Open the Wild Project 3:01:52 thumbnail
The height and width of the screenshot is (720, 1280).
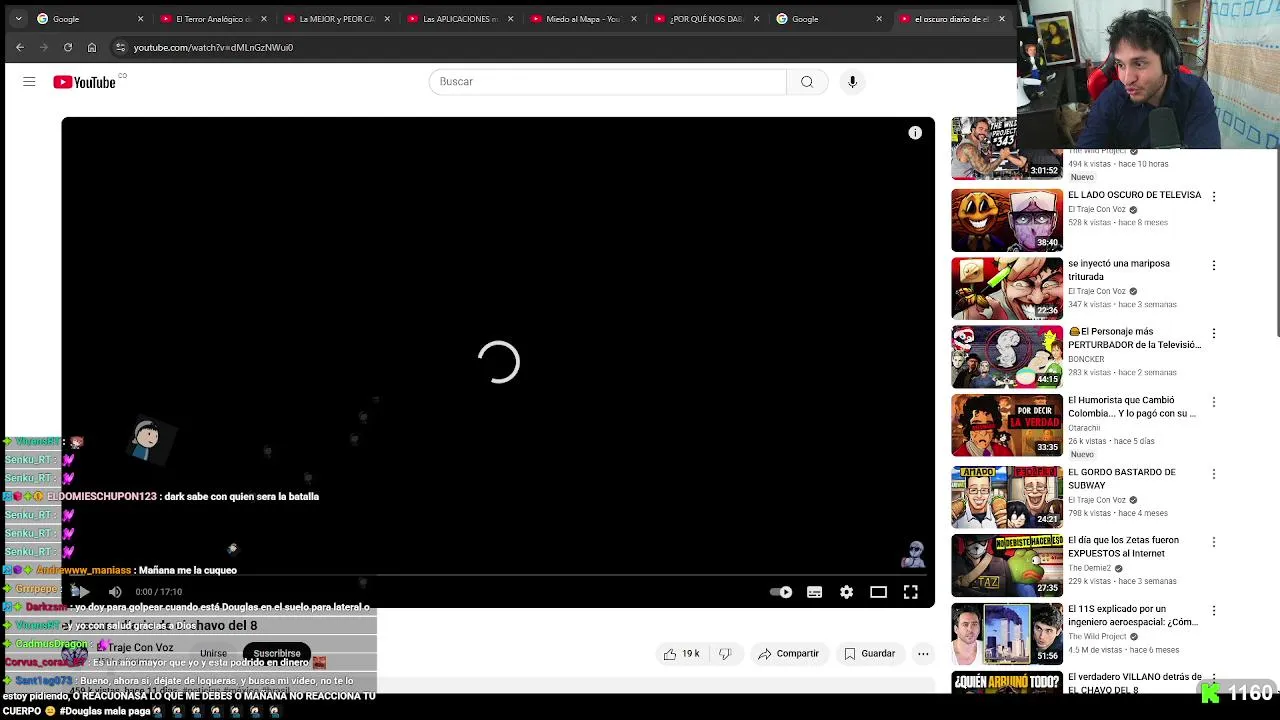1007,148
